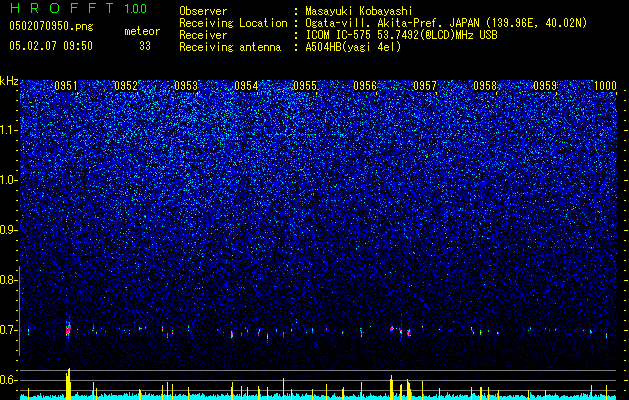This screenshot has height=400, width=629.
Task: Click the 0959 time marker
Action: click(545, 86)
